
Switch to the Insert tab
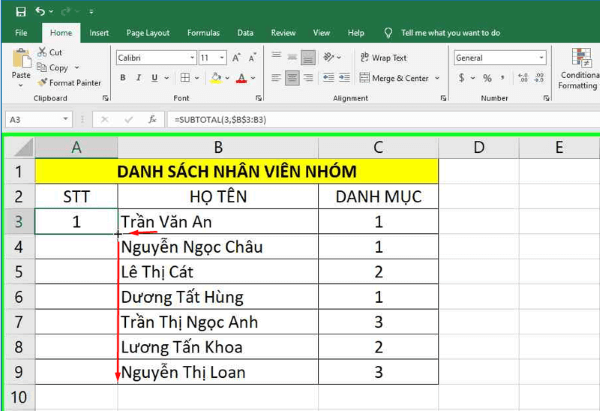[x=99, y=33]
